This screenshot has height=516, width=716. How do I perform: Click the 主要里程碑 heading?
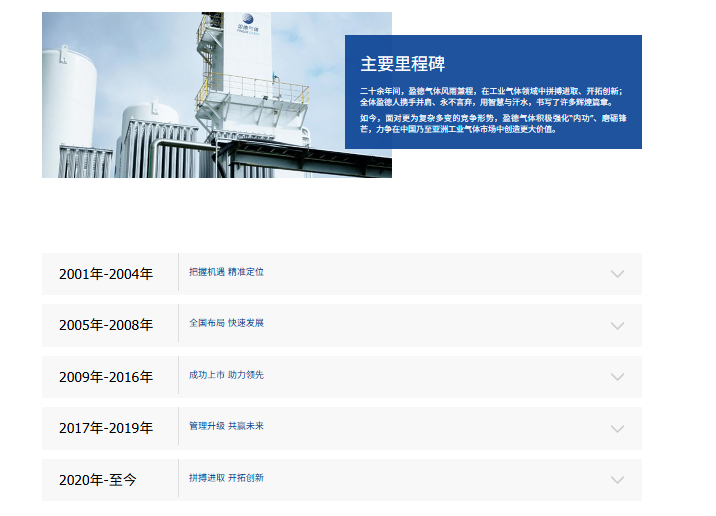pos(402,64)
